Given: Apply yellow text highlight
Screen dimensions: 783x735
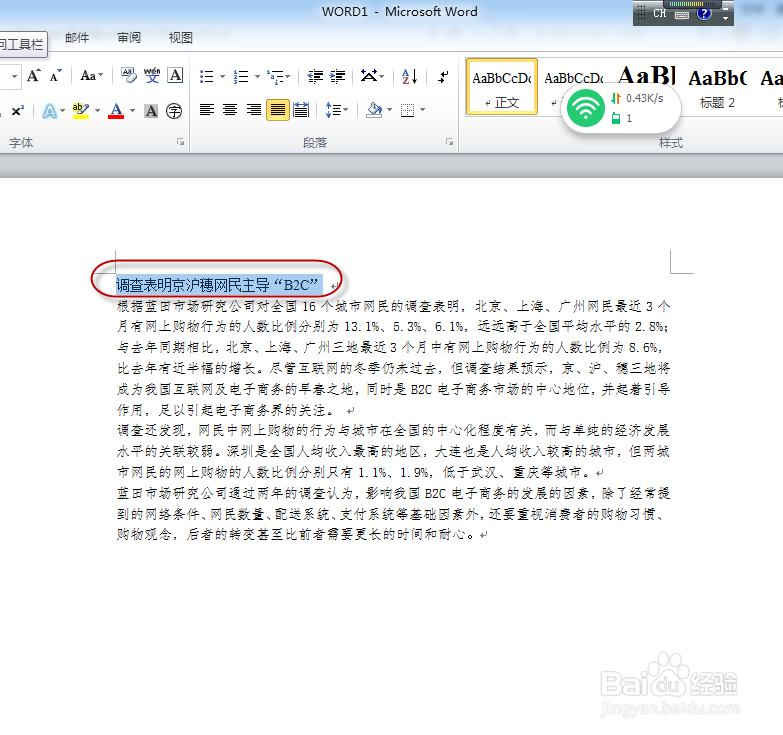Looking at the screenshot, I should (x=81, y=110).
